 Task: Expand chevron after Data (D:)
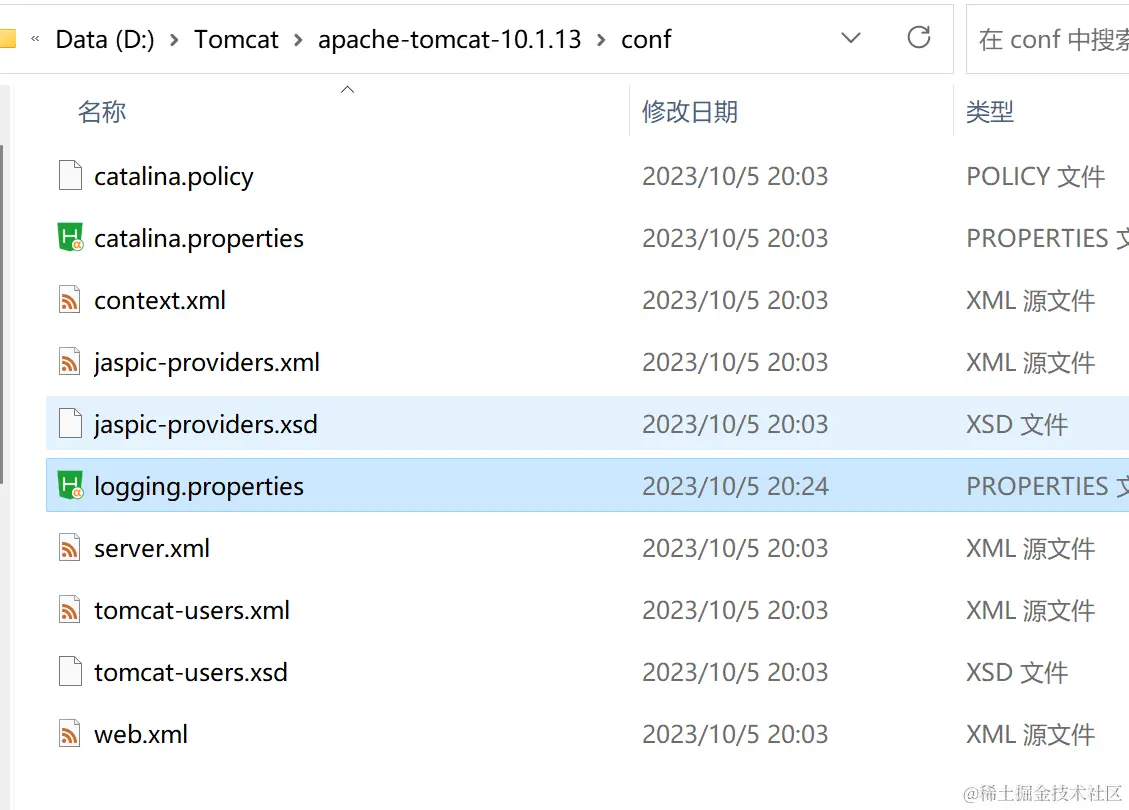coord(174,40)
